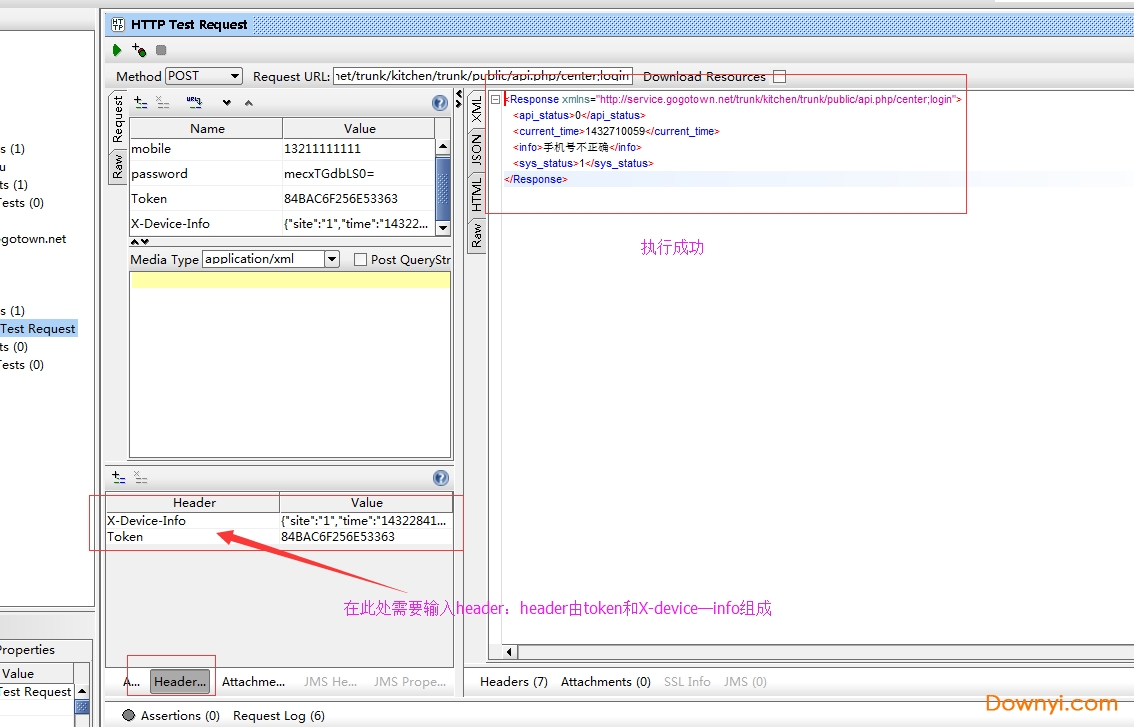1134x727 pixels.
Task: Add a new header with the plus icon above Headers
Action: pos(117,477)
